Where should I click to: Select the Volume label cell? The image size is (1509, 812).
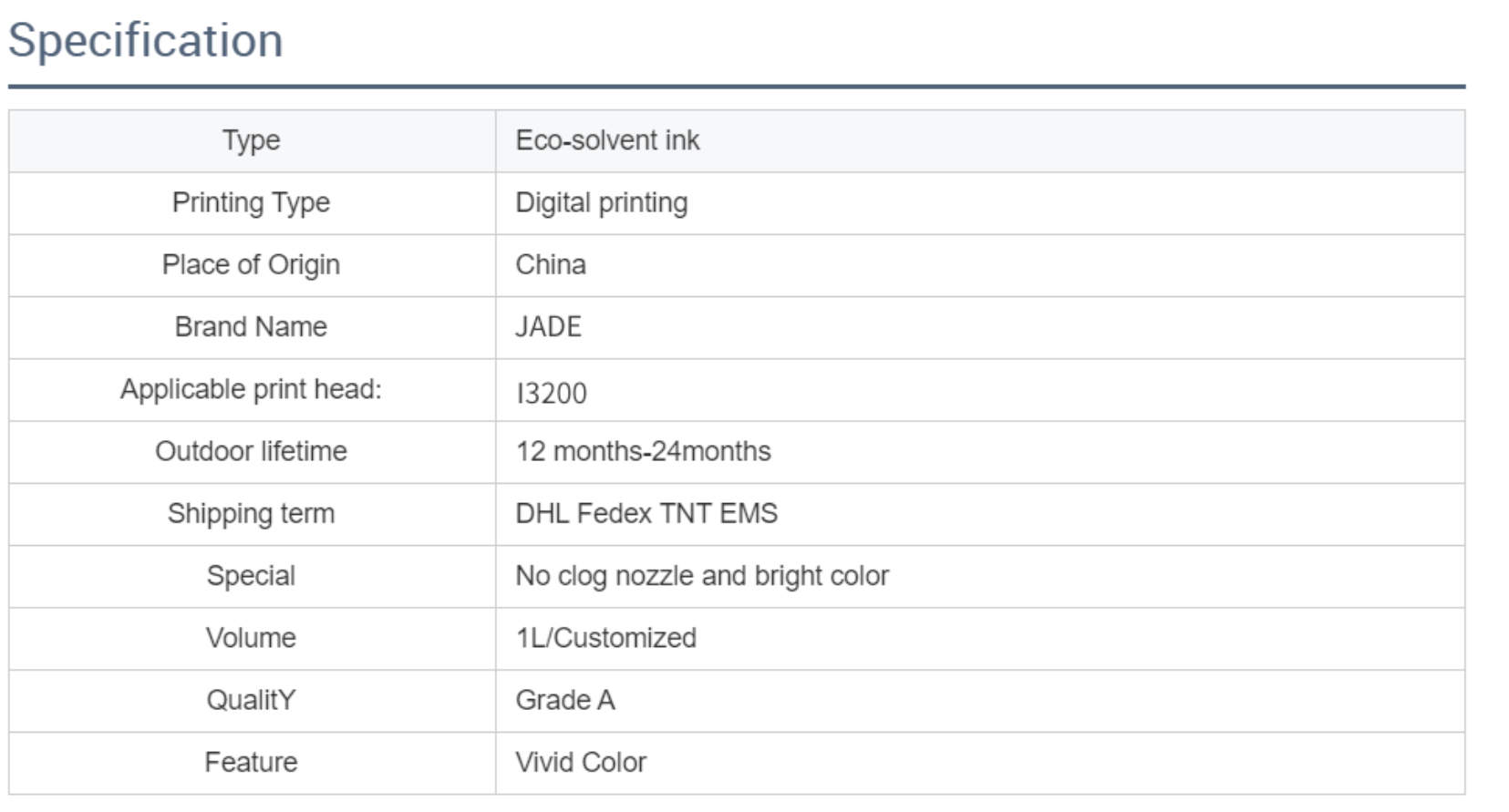[252, 639]
